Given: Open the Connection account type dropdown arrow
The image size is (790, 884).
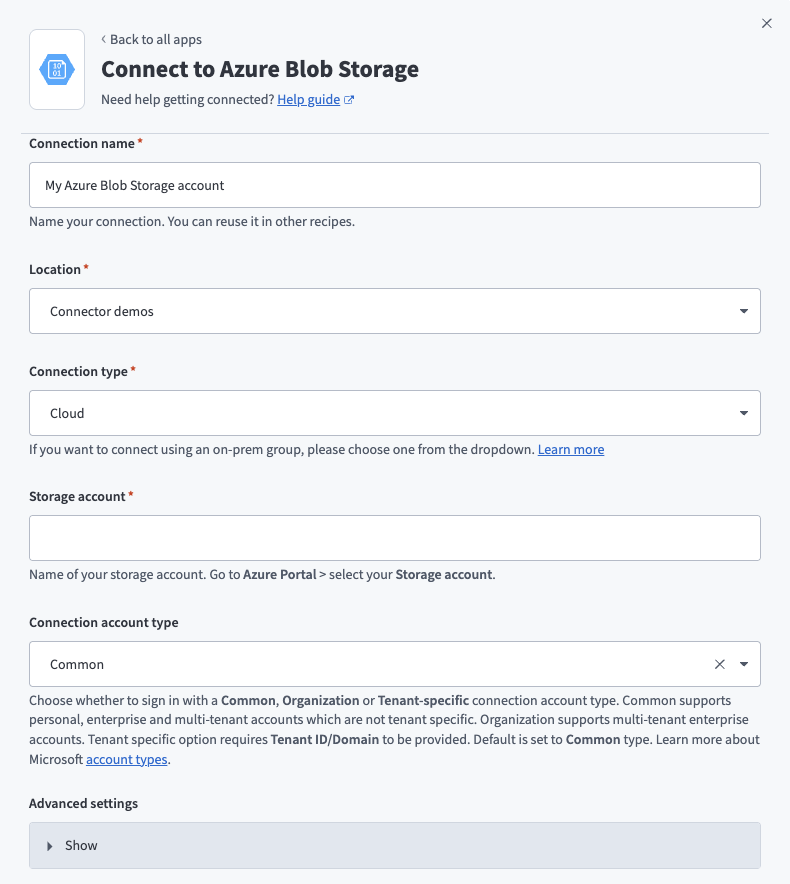Looking at the screenshot, I should [x=744, y=663].
